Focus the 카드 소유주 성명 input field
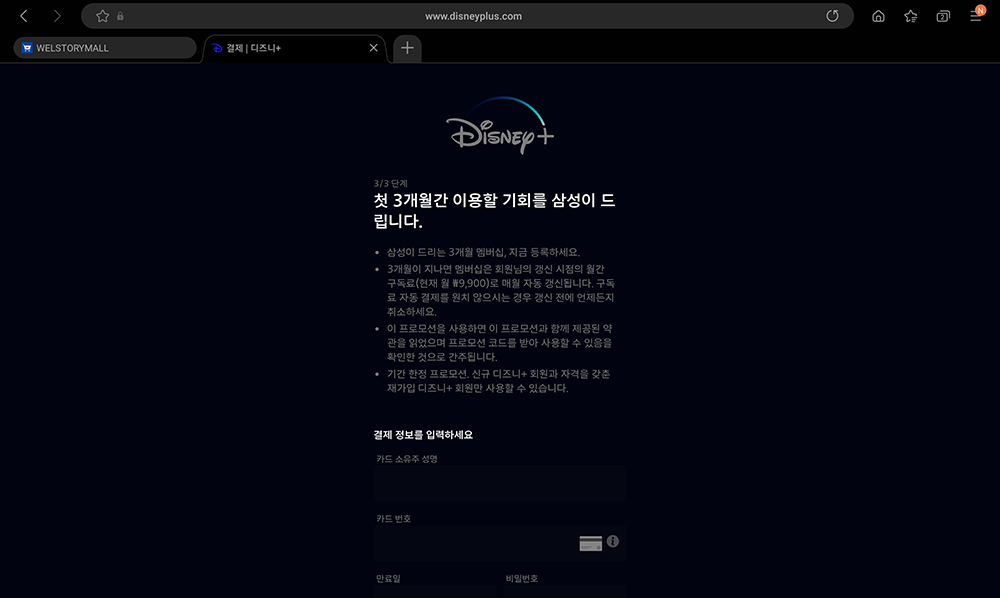This screenshot has width=1000, height=598. point(500,483)
